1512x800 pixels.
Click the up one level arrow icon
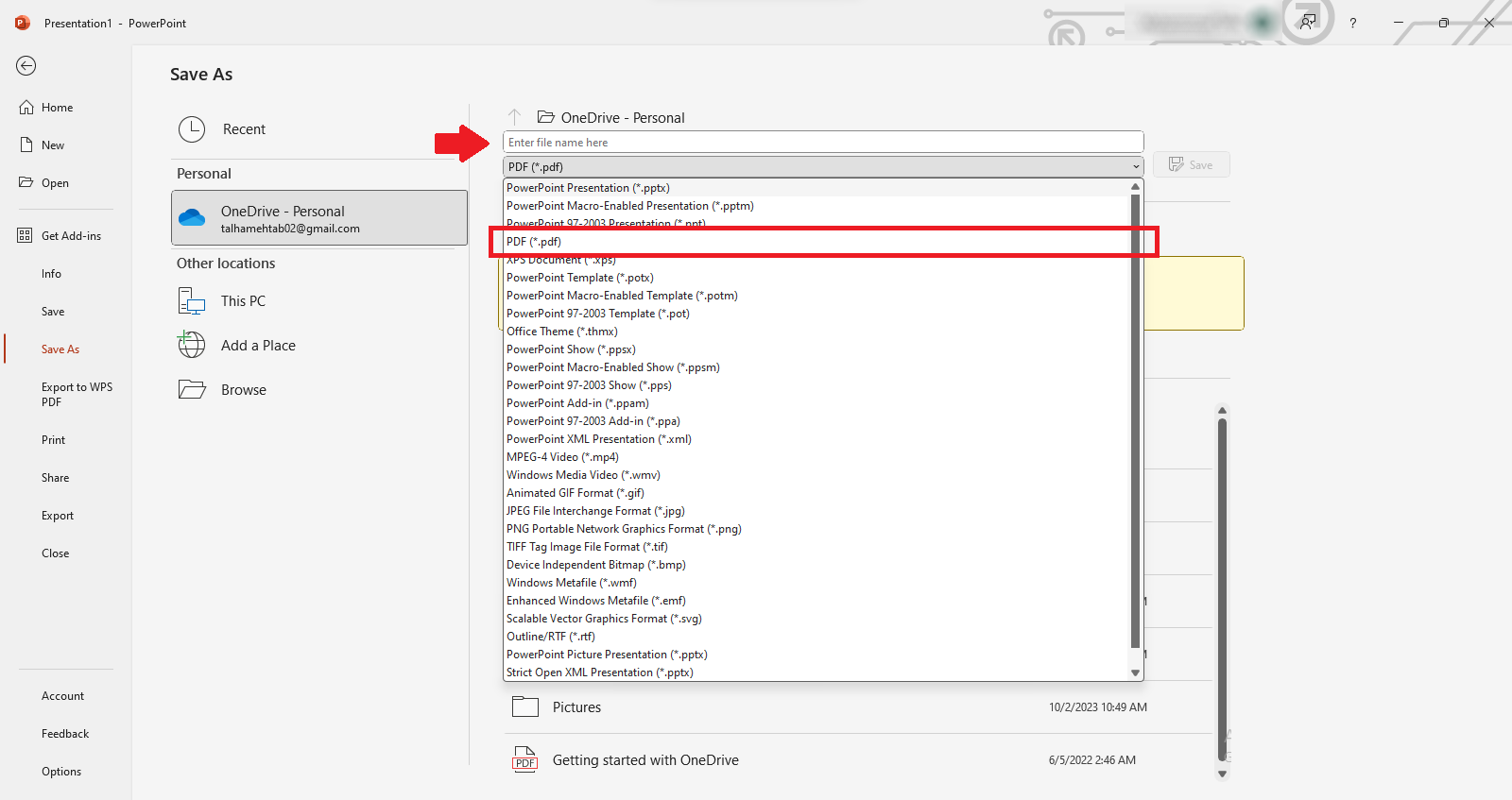(x=514, y=117)
